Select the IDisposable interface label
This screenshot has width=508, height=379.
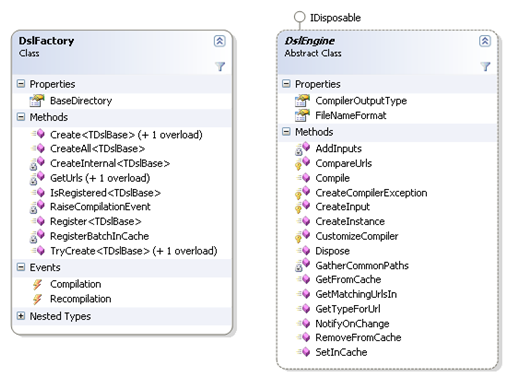pos(335,18)
